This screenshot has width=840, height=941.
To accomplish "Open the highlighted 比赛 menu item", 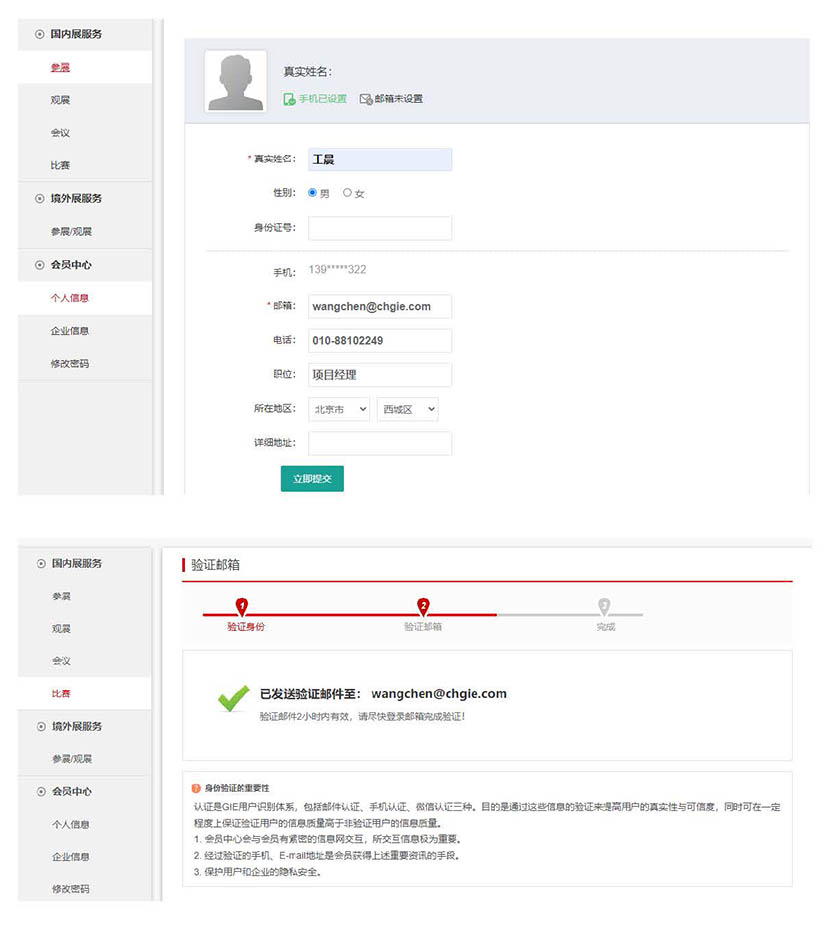I will coord(61,693).
